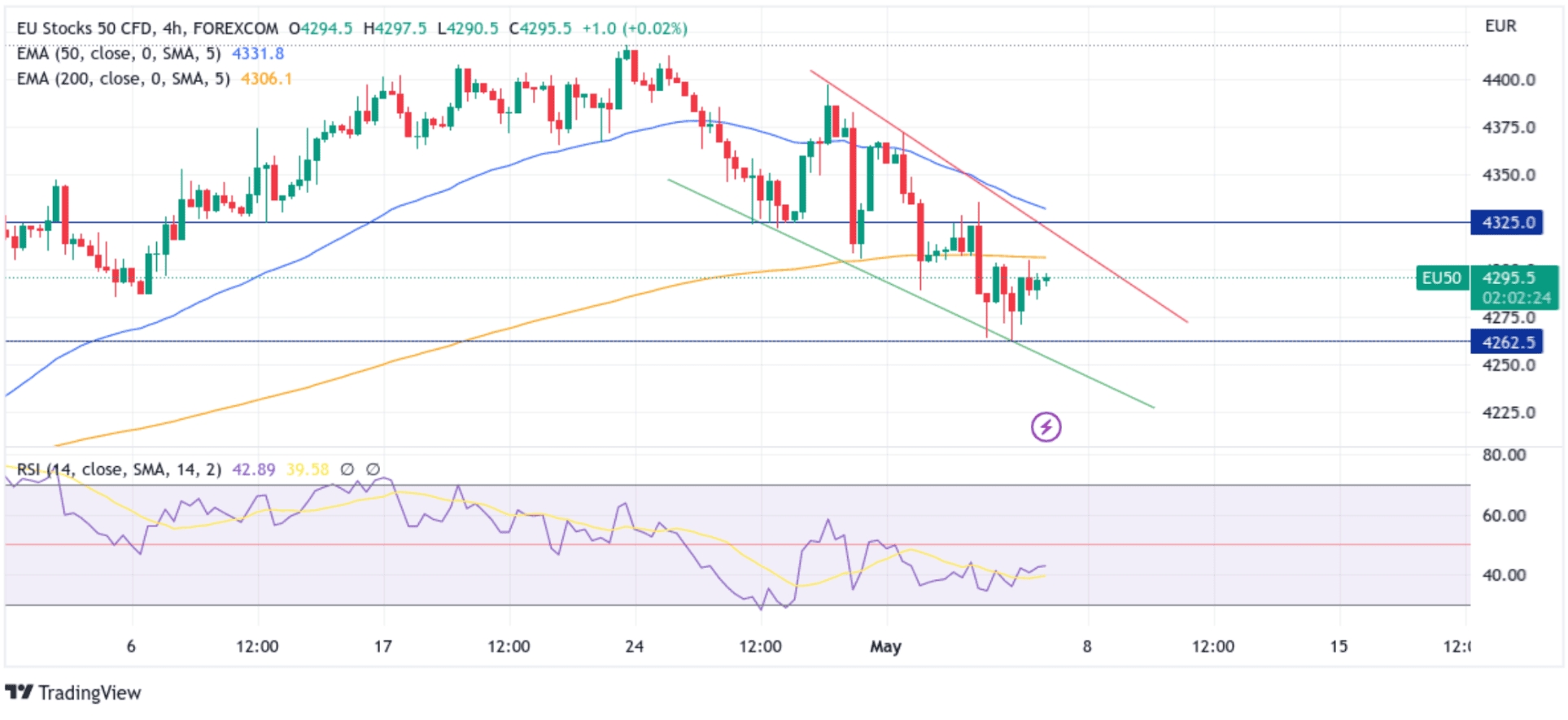This screenshot has width=1568, height=720.
Task: Click the 4375.0 price axis label
Action: click(1509, 128)
